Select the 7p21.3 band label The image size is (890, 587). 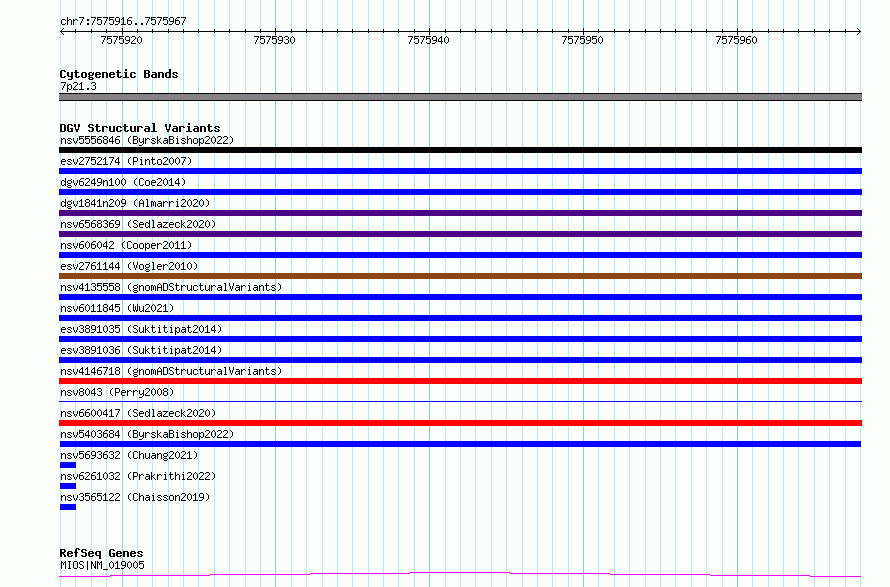coord(78,86)
